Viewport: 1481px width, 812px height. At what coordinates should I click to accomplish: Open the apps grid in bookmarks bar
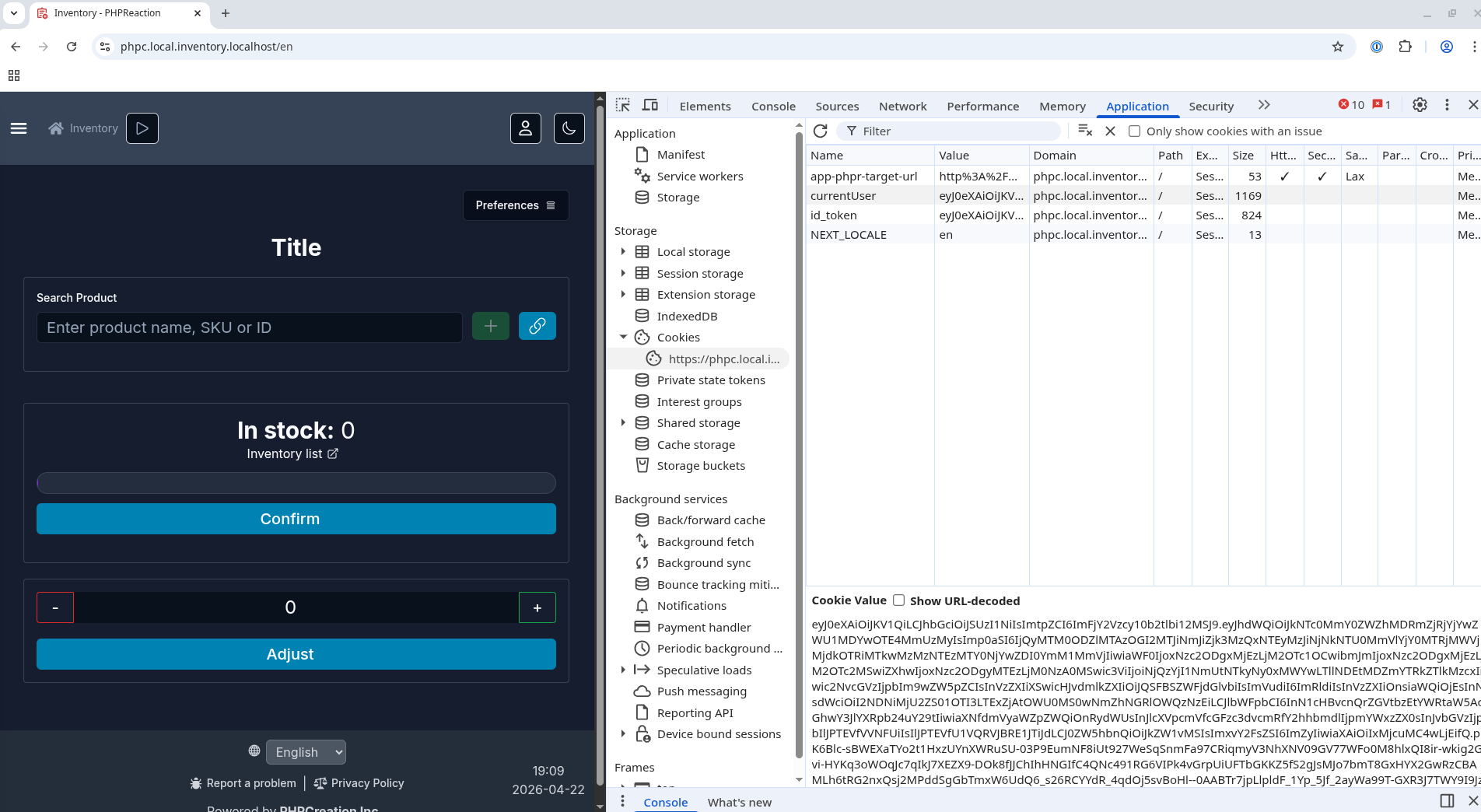click(x=14, y=75)
